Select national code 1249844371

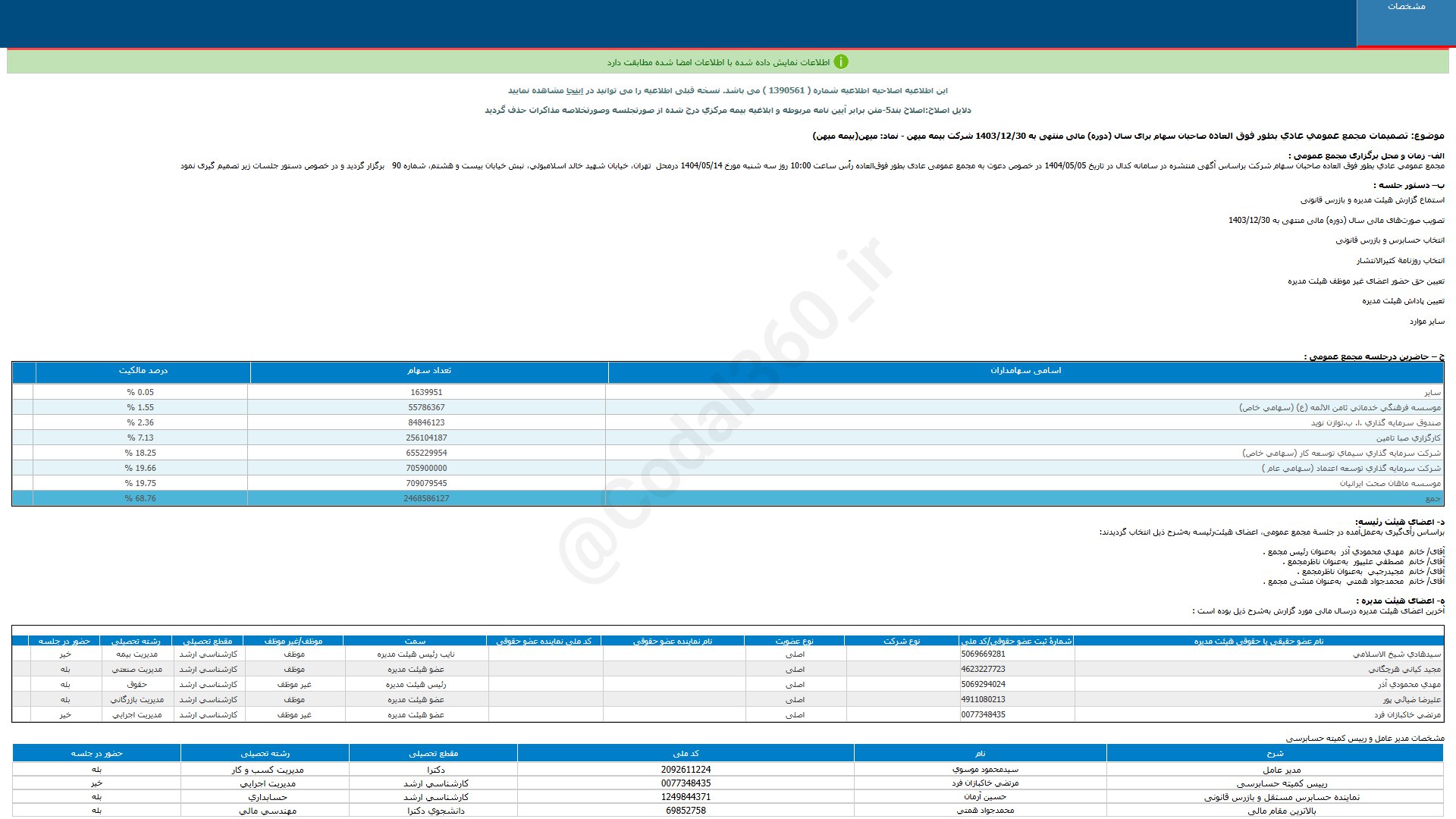coord(686,798)
